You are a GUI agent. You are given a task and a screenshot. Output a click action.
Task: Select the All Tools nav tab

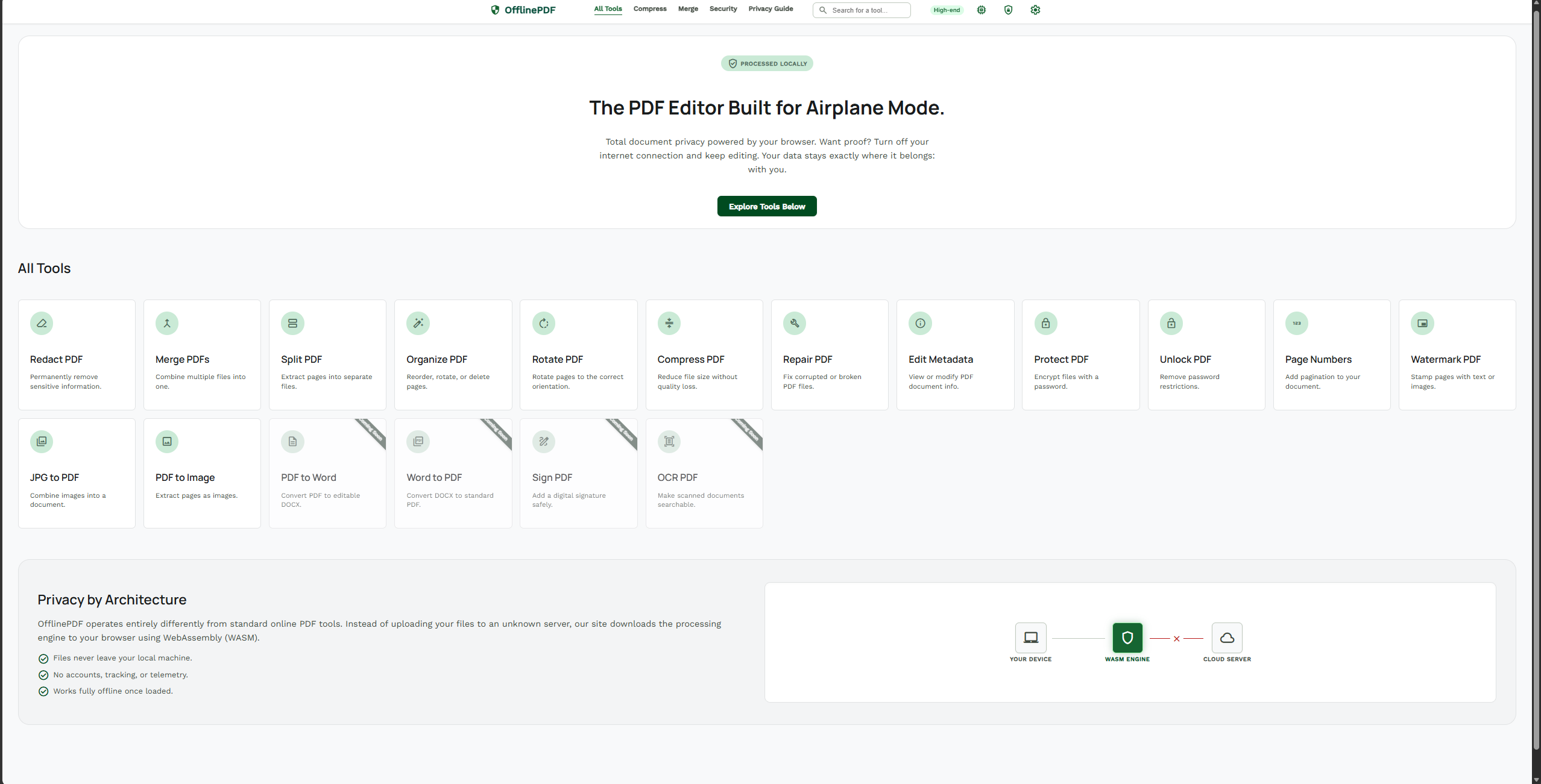(608, 9)
